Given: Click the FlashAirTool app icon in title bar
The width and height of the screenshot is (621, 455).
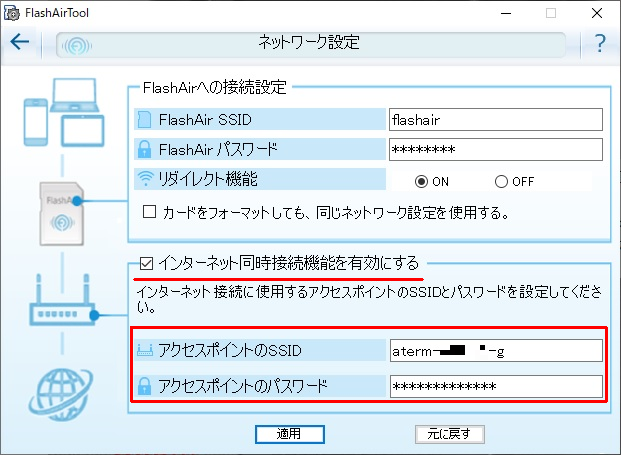Looking at the screenshot, I should pos(12,13).
